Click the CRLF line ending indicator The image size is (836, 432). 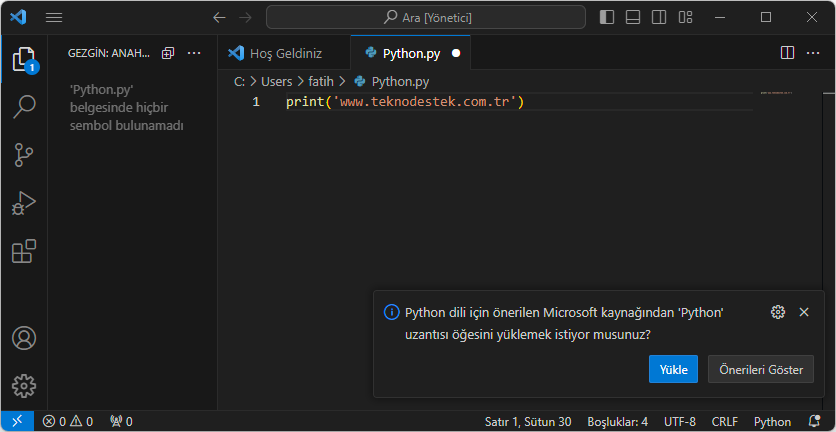[x=725, y=422]
